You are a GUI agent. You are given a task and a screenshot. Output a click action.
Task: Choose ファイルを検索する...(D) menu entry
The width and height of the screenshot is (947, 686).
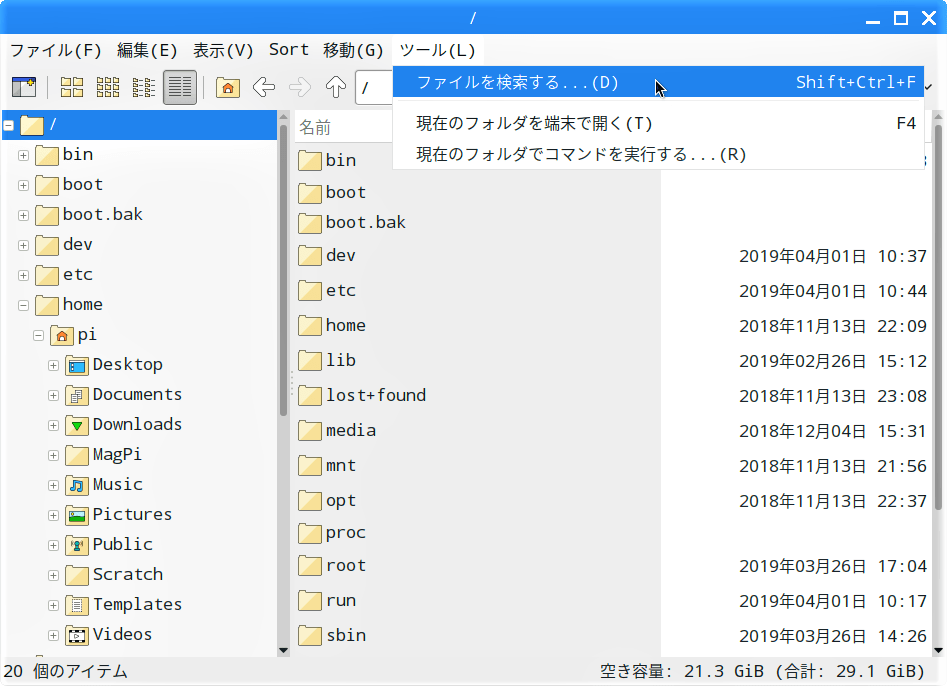pos(658,82)
